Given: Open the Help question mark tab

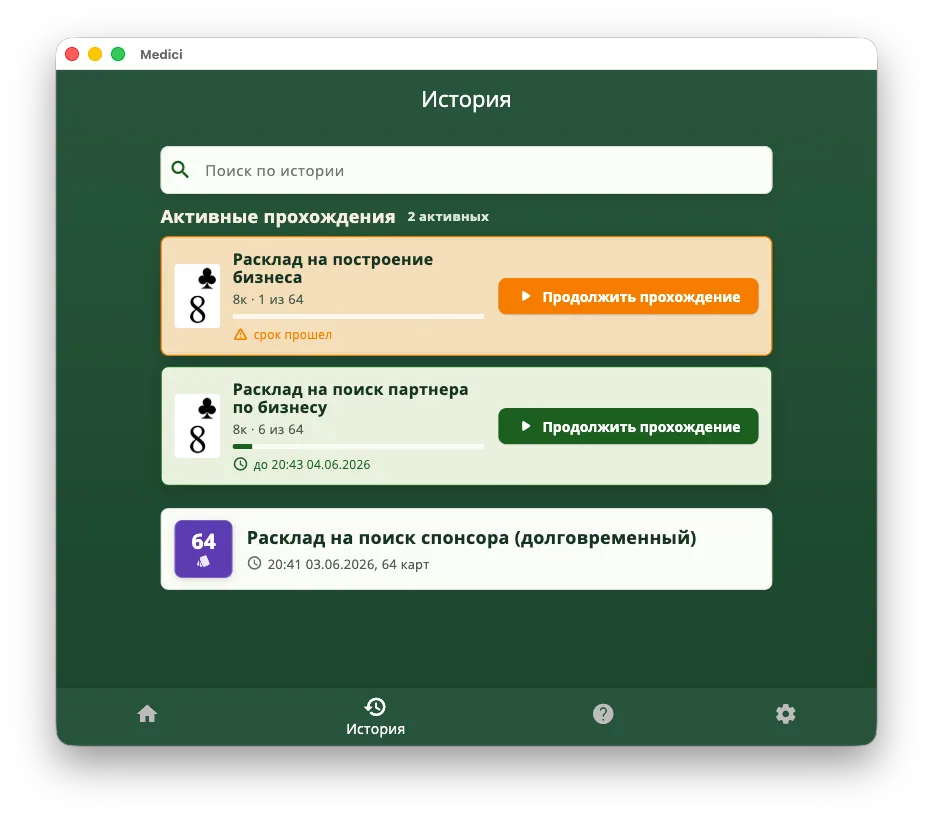Looking at the screenshot, I should (x=603, y=713).
